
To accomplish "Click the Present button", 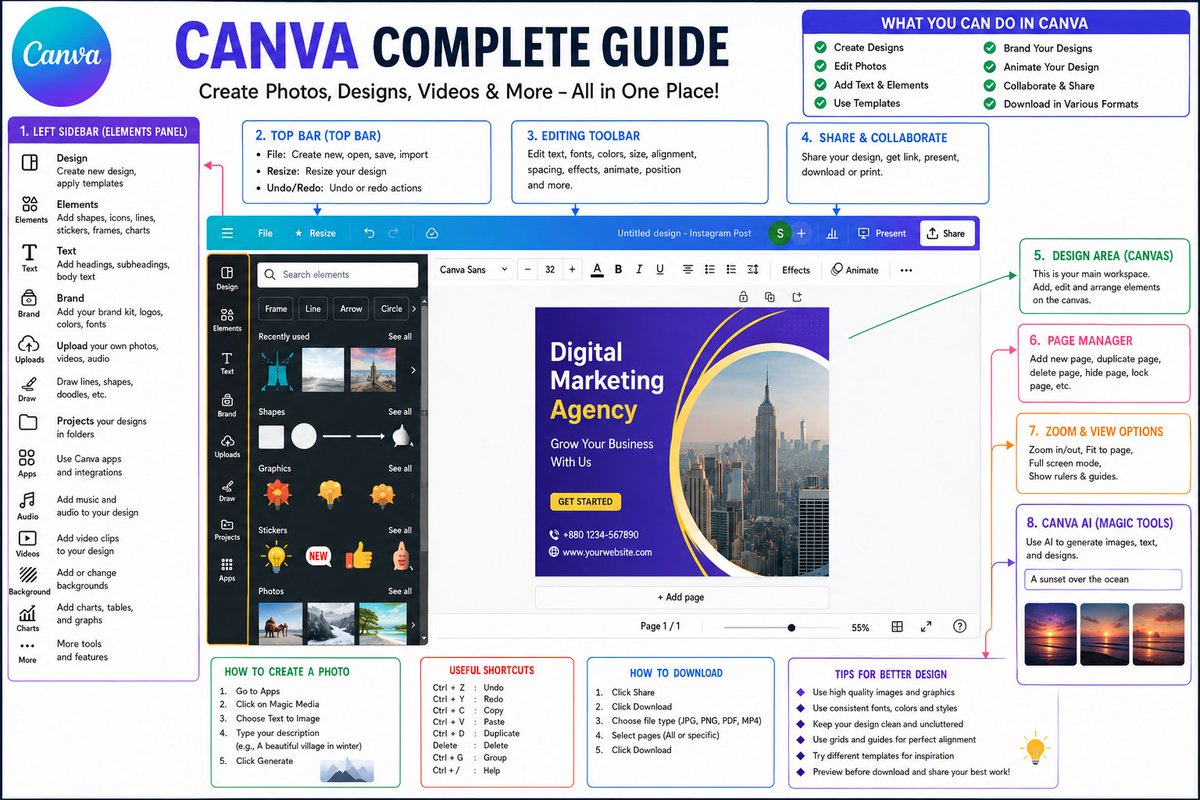I will point(881,233).
